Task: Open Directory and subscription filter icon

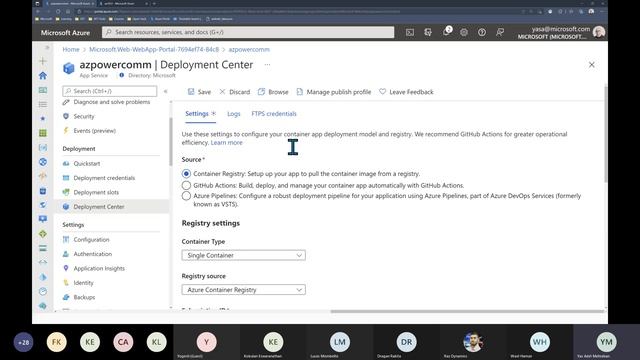Action: coord(428,32)
